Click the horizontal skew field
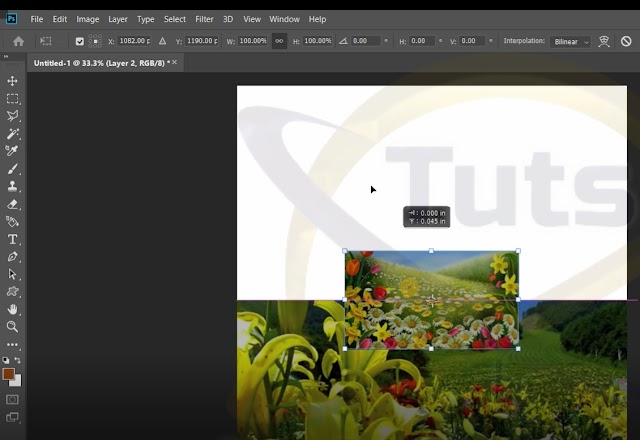This screenshot has width=640, height=440. click(x=422, y=41)
